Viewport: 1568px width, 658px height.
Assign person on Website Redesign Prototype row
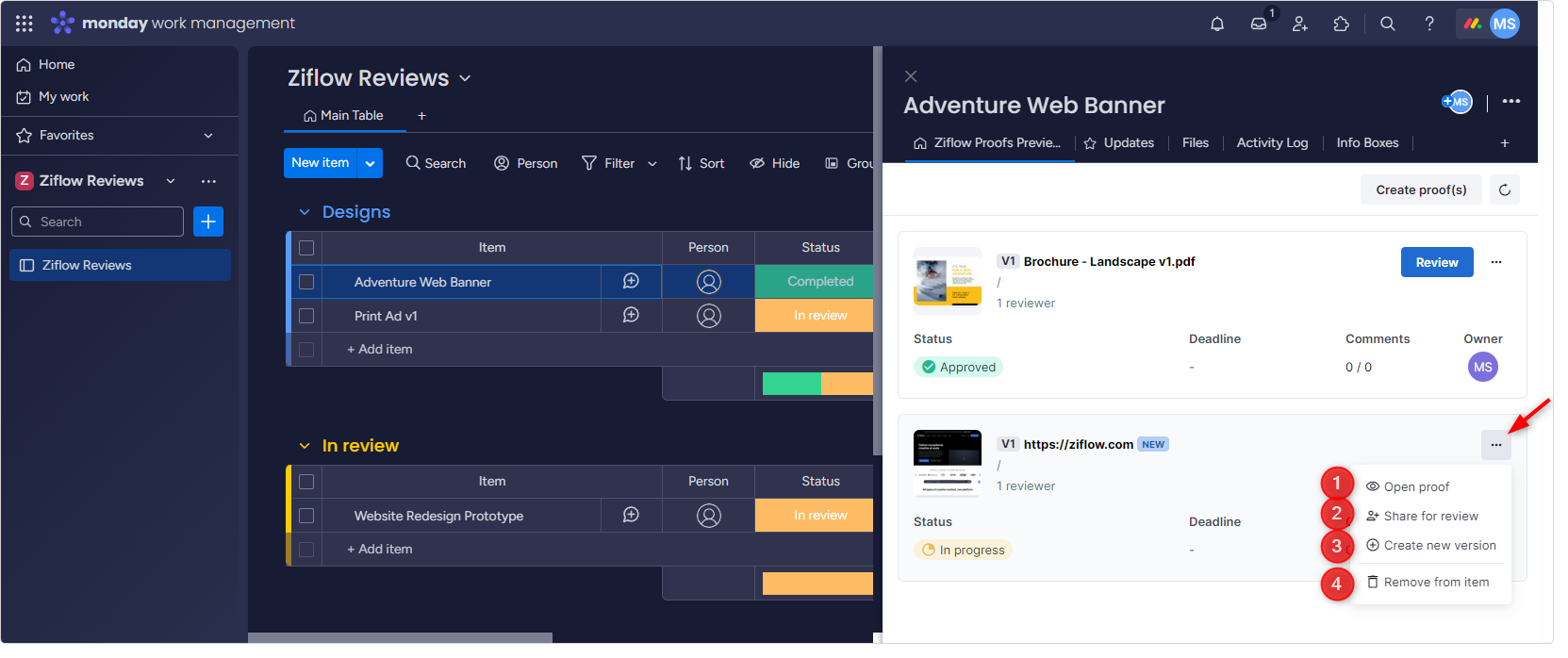click(x=709, y=515)
